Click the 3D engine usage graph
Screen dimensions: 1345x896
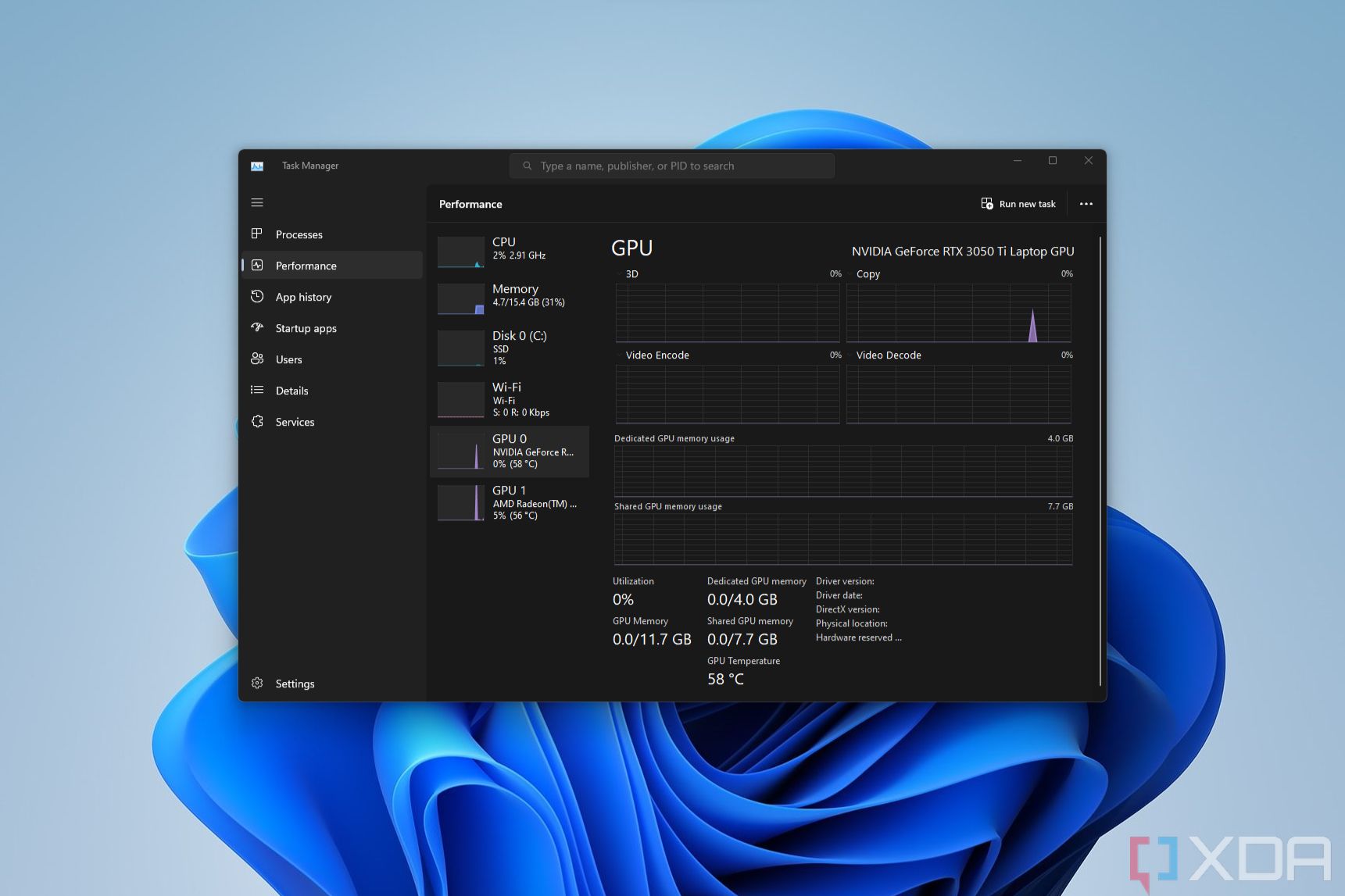728,313
